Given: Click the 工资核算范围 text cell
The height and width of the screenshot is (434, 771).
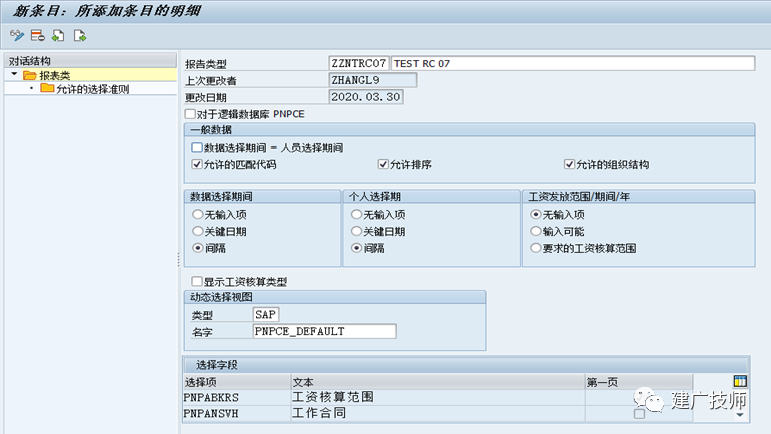Looking at the screenshot, I should click(438, 397).
